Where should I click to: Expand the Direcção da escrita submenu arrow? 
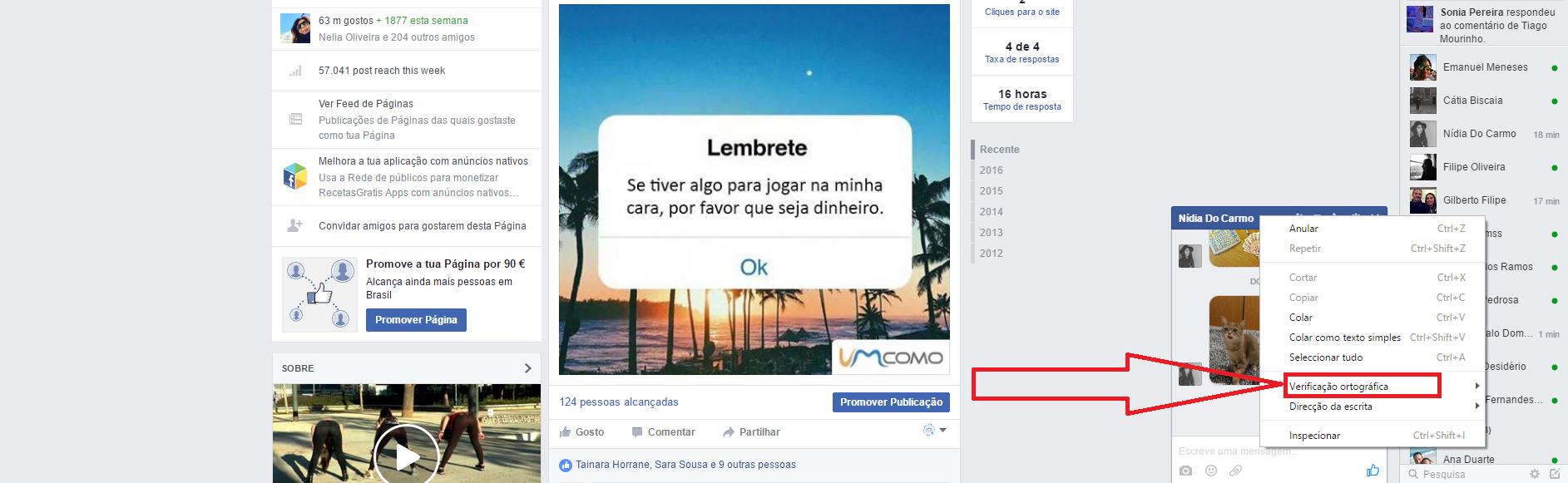(1477, 406)
